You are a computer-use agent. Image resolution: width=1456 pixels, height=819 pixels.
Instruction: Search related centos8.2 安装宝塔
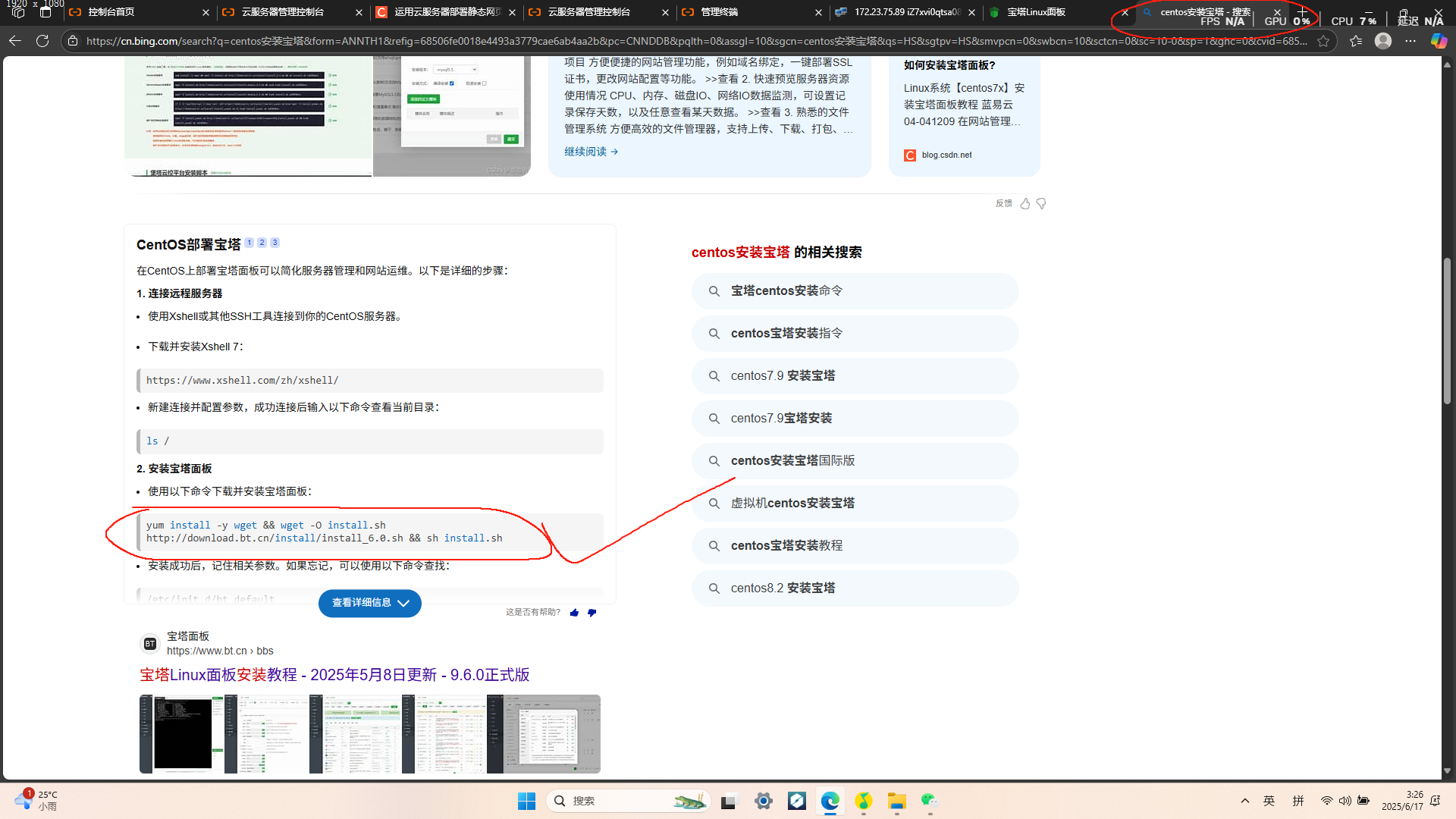pyautogui.click(x=855, y=588)
